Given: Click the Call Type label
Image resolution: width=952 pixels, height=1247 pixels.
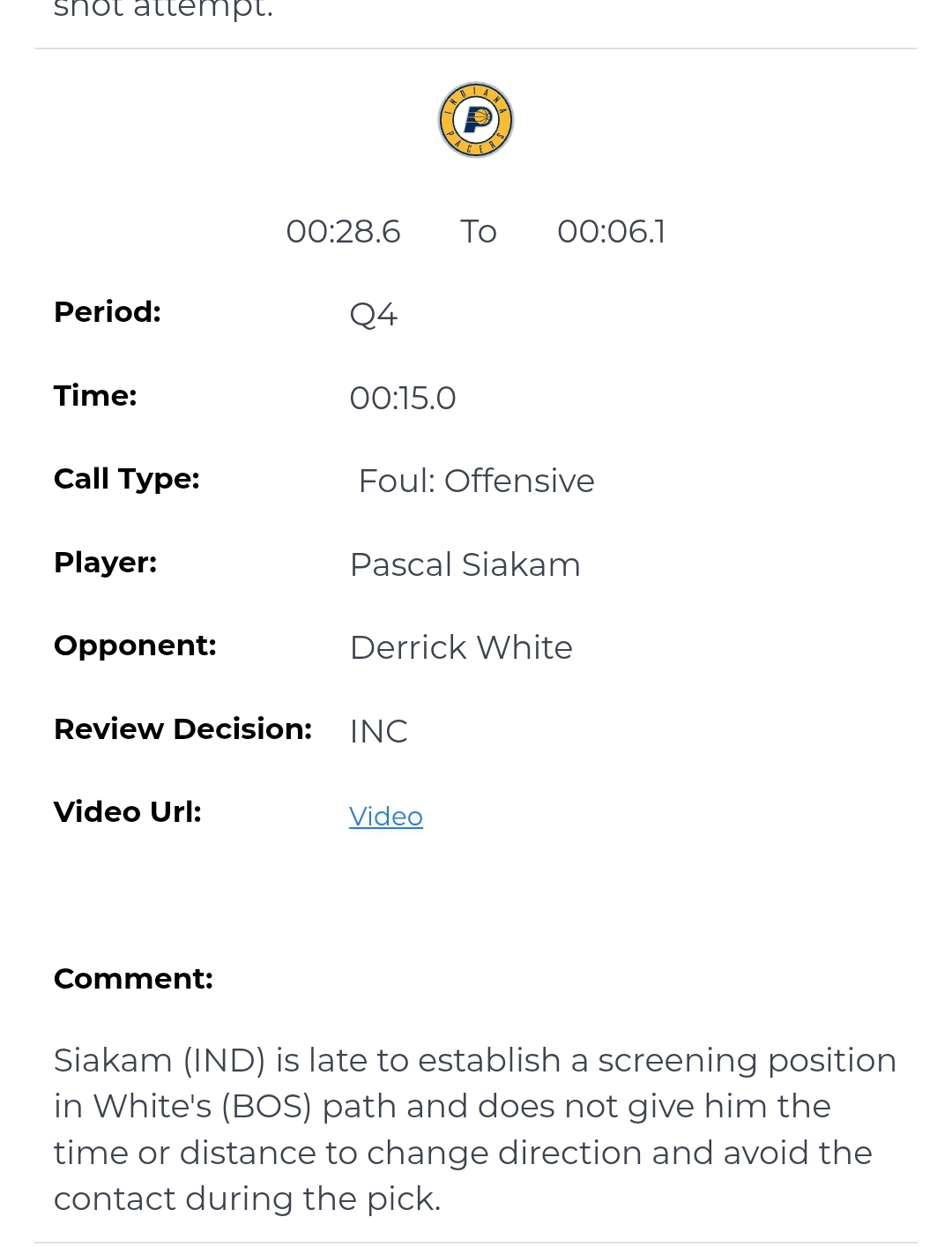Looking at the screenshot, I should click(x=127, y=479).
